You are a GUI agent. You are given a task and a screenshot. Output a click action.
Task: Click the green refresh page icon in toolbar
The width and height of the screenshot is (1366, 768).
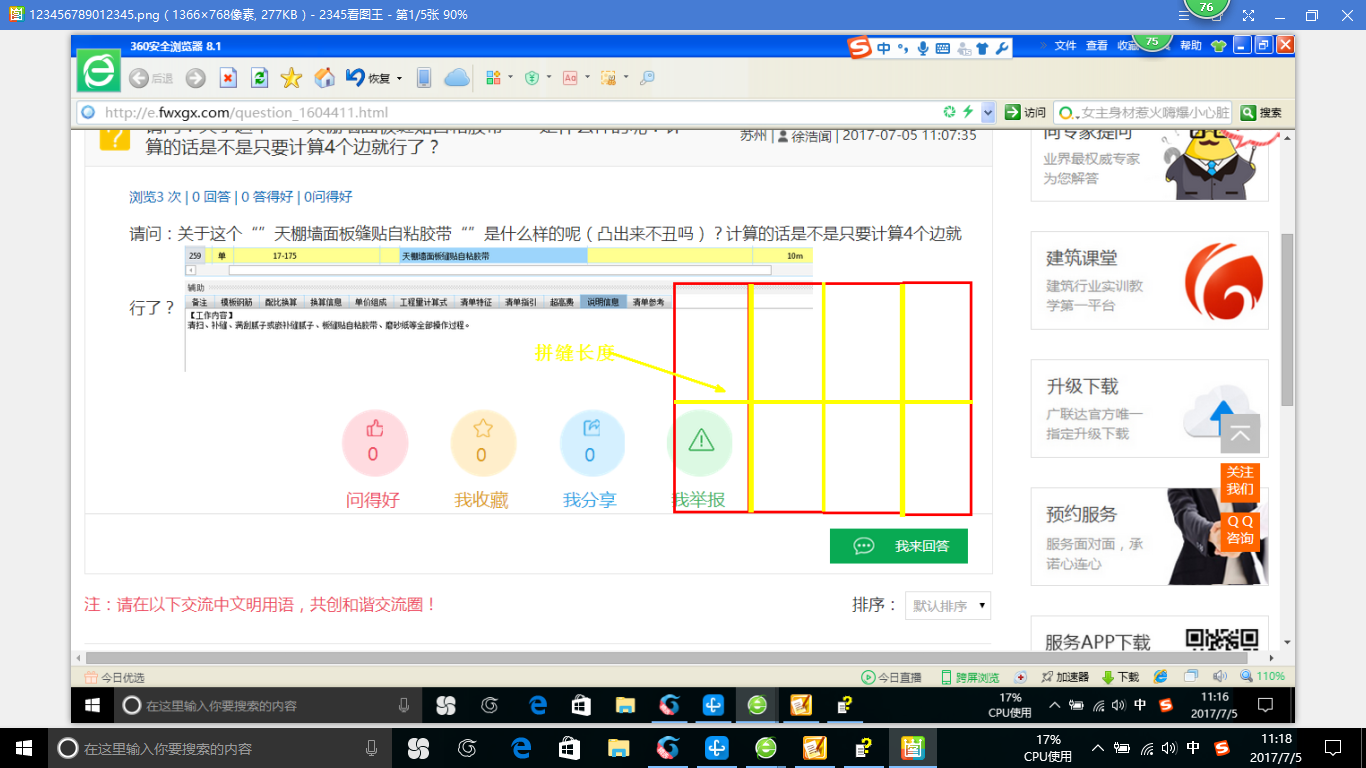(x=259, y=78)
